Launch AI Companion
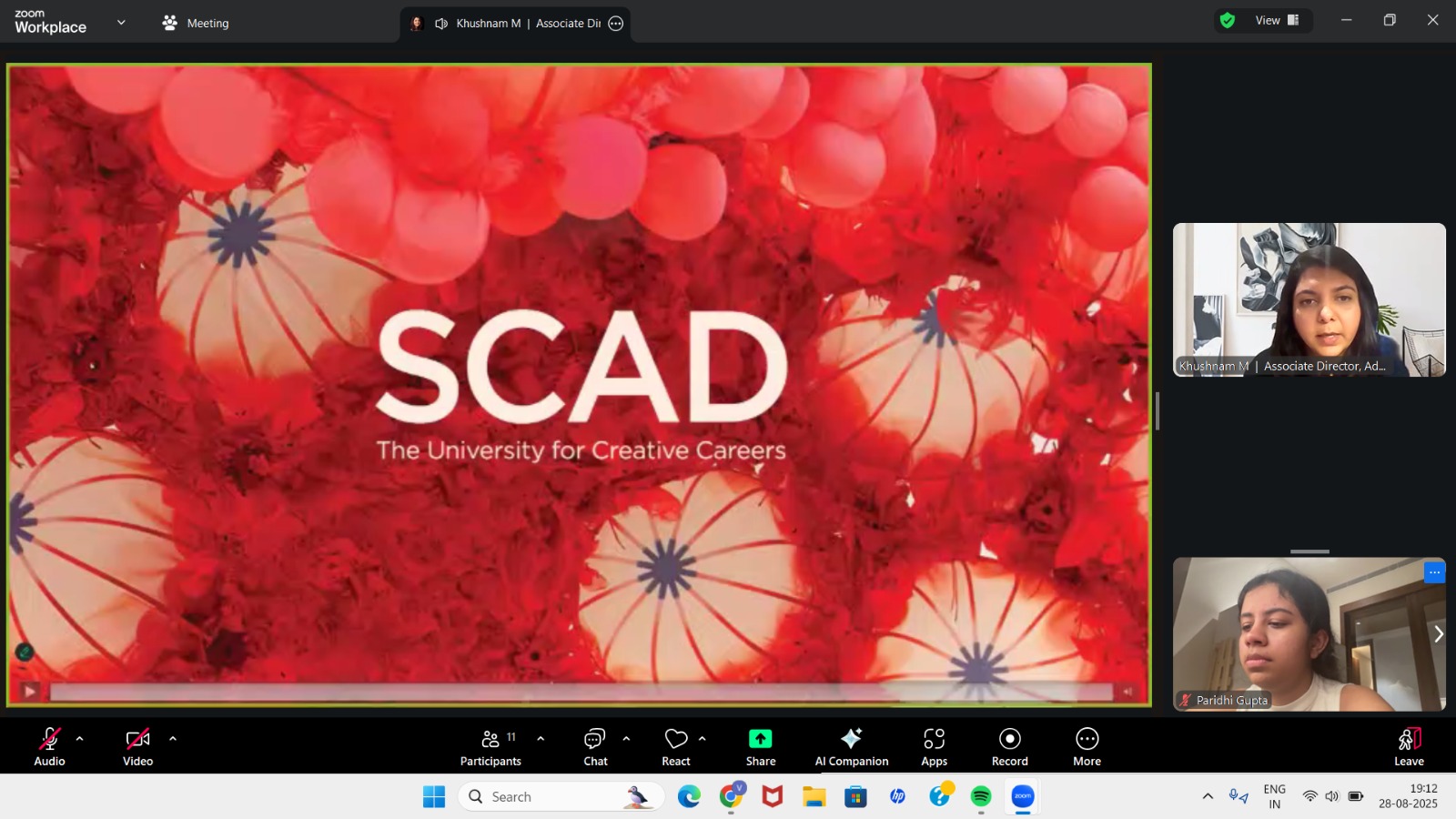This screenshot has height=819, width=1456. pos(851,746)
